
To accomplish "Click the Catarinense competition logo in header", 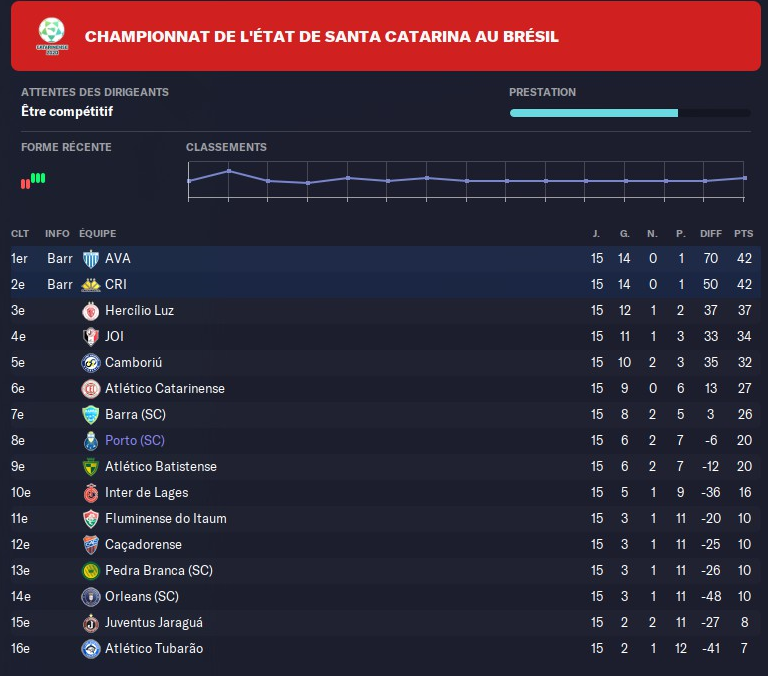I will click(x=47, y=35).
